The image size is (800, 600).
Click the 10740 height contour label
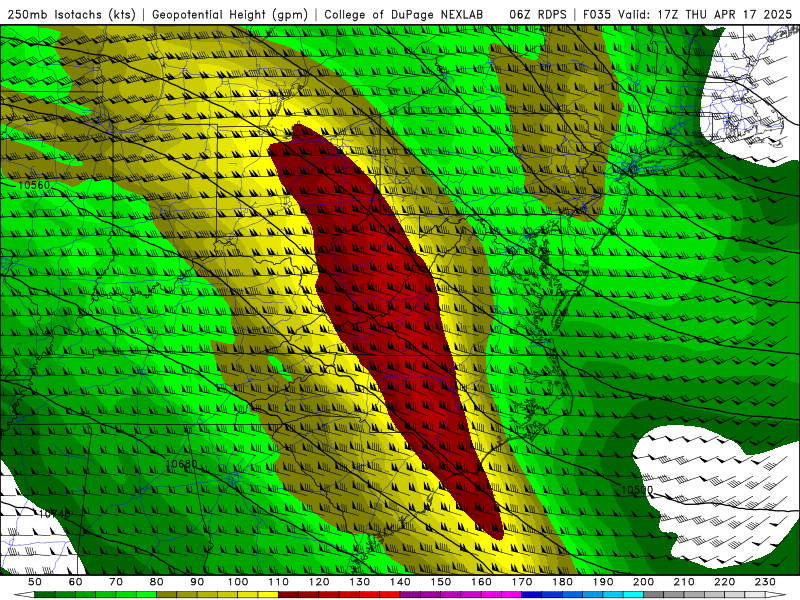54,514
